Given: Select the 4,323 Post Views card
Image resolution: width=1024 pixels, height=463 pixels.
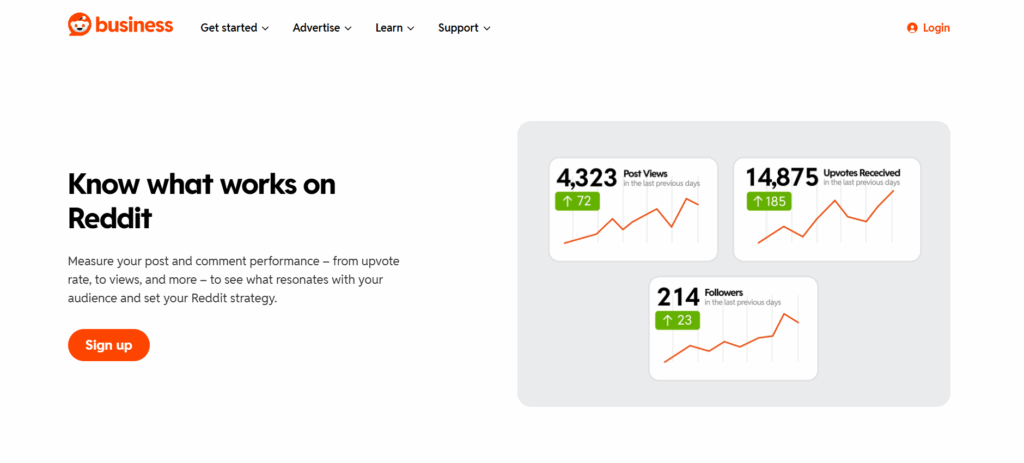Looking at the screenshot, I should [633, 209].
